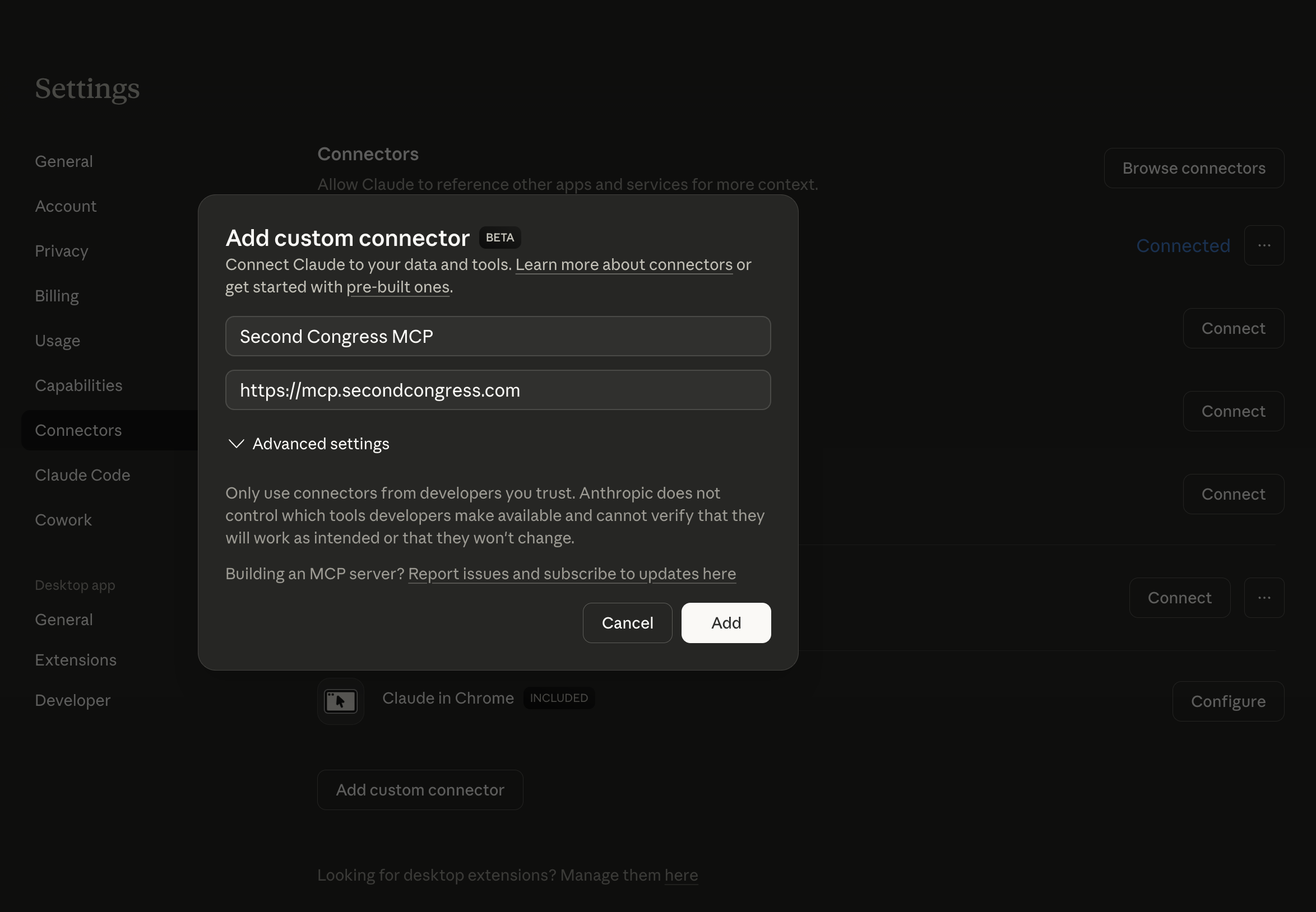Screen dimensions: 1316x912
Task: Click the Connected status label
Action: click(1183, 246)
